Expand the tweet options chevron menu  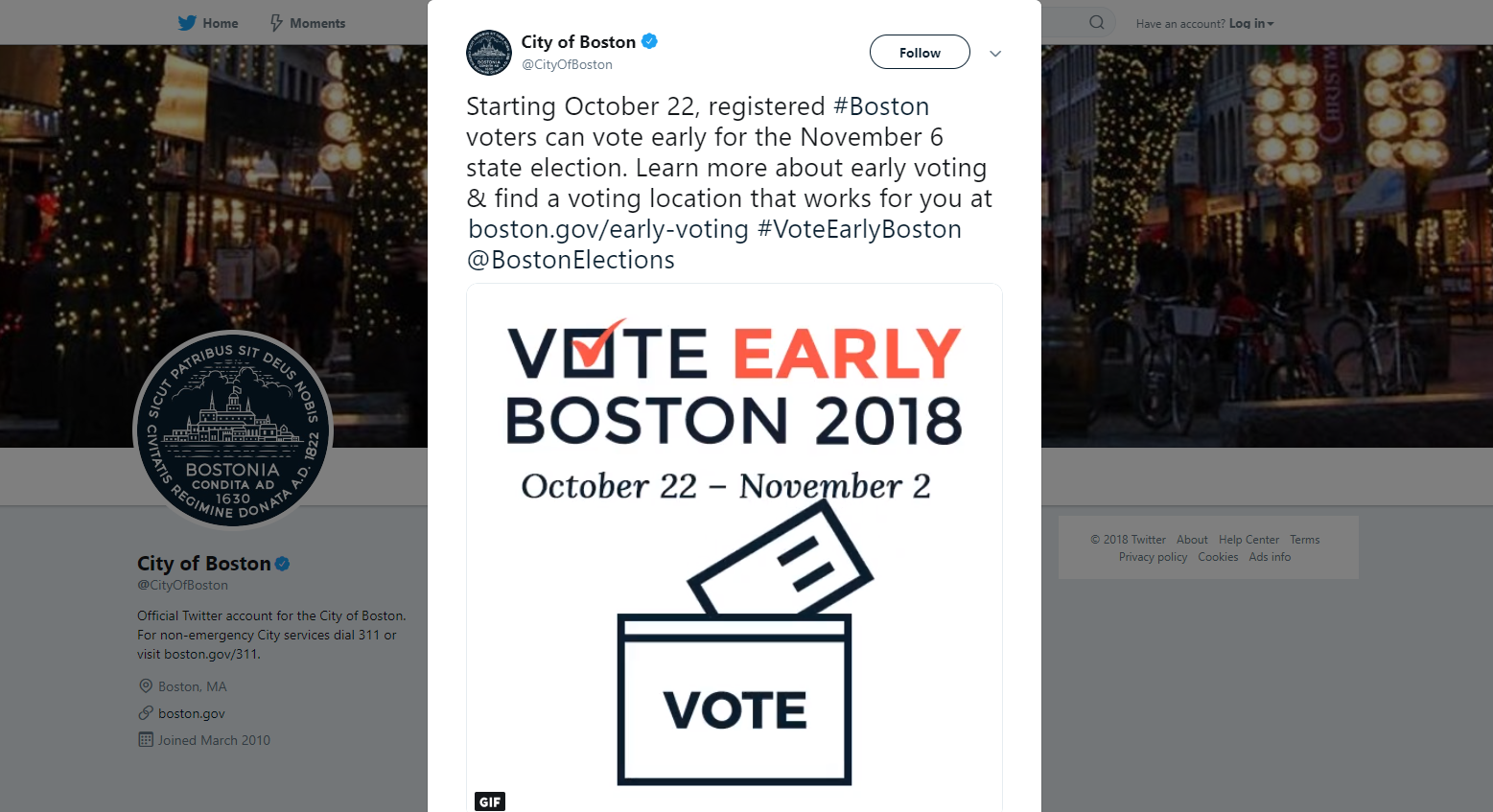point(995,54)
